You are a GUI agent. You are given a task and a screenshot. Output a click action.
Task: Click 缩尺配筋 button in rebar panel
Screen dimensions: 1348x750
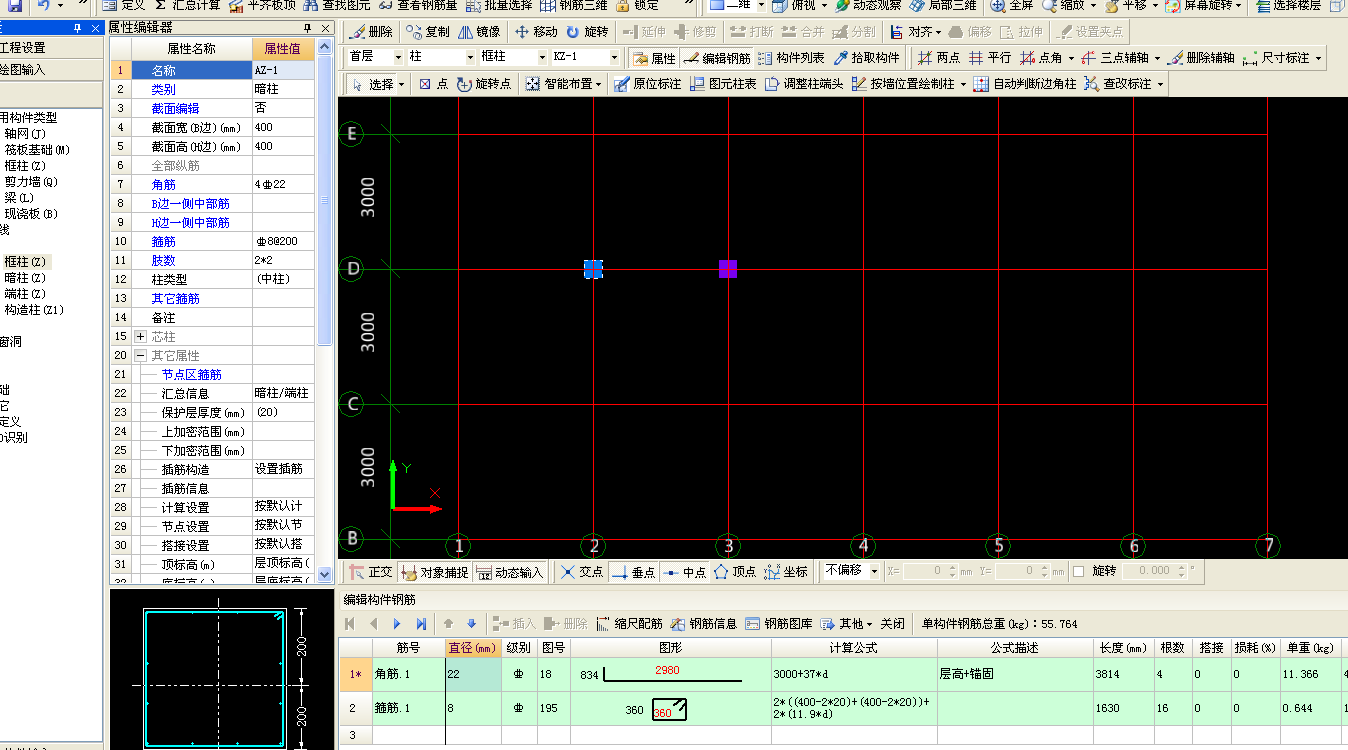tap(630, 623)
